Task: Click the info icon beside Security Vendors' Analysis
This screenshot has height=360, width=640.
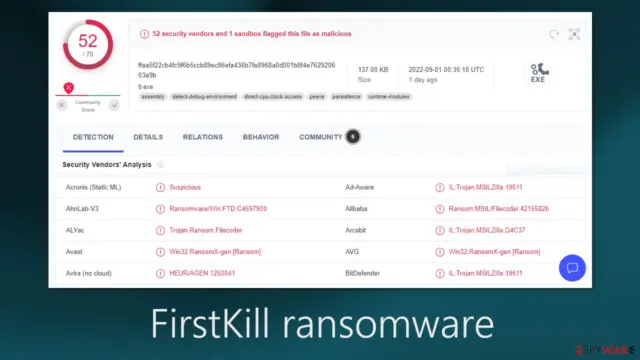Action: [x=160, y=164]
